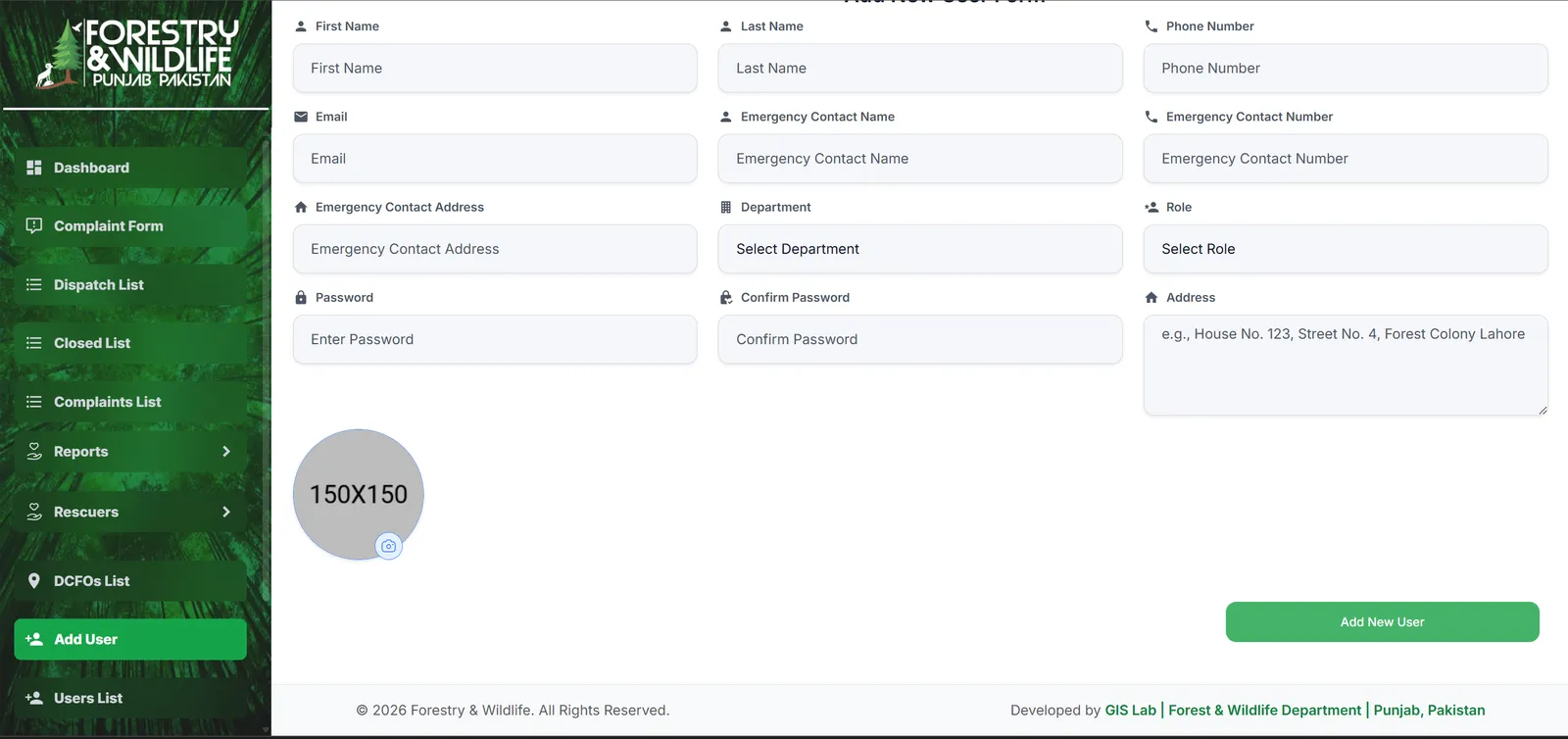Select the 150X150 profile picture placeholder

click(359, 494)
